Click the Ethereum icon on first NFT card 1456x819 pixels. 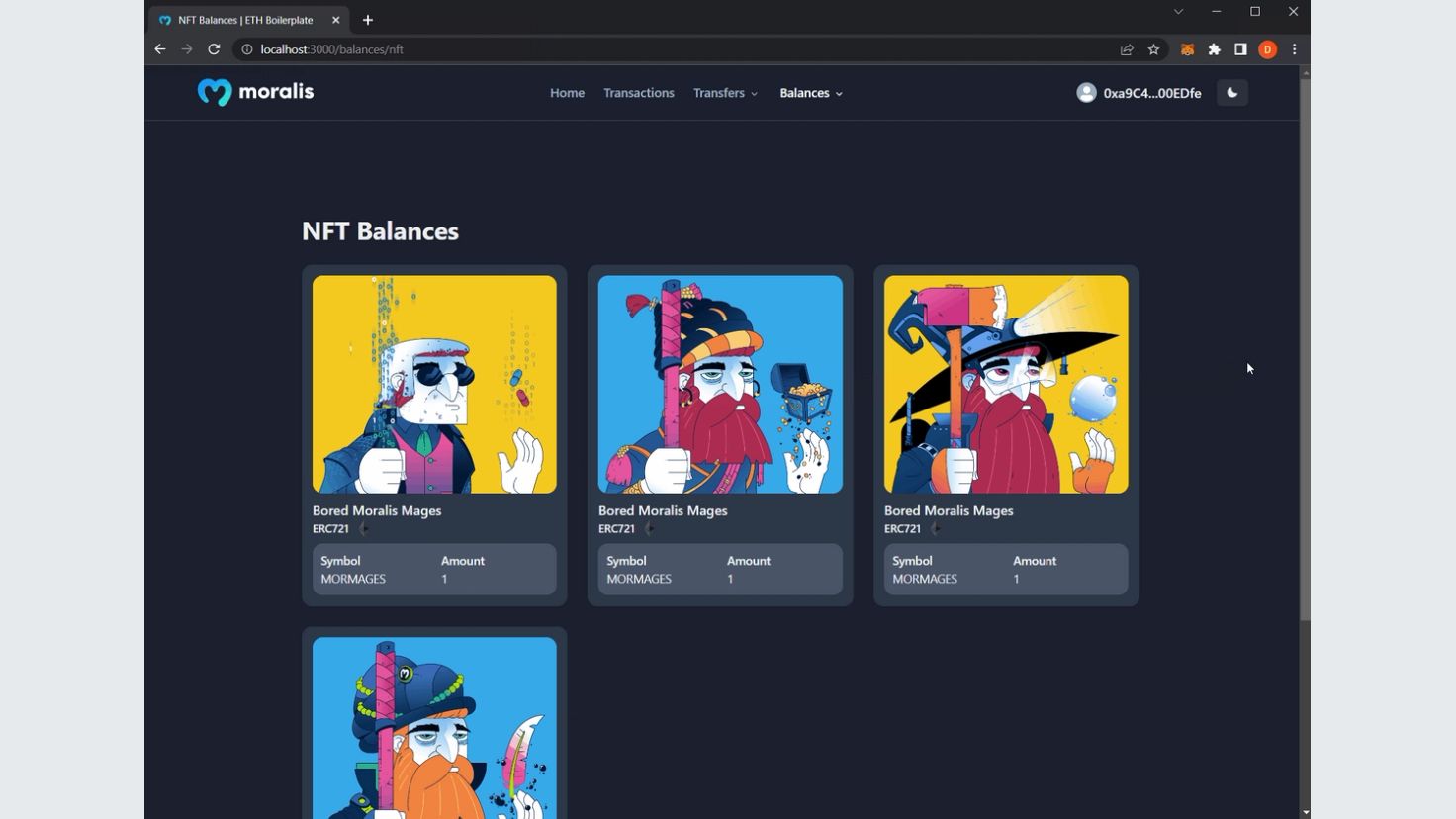(364, 529)
